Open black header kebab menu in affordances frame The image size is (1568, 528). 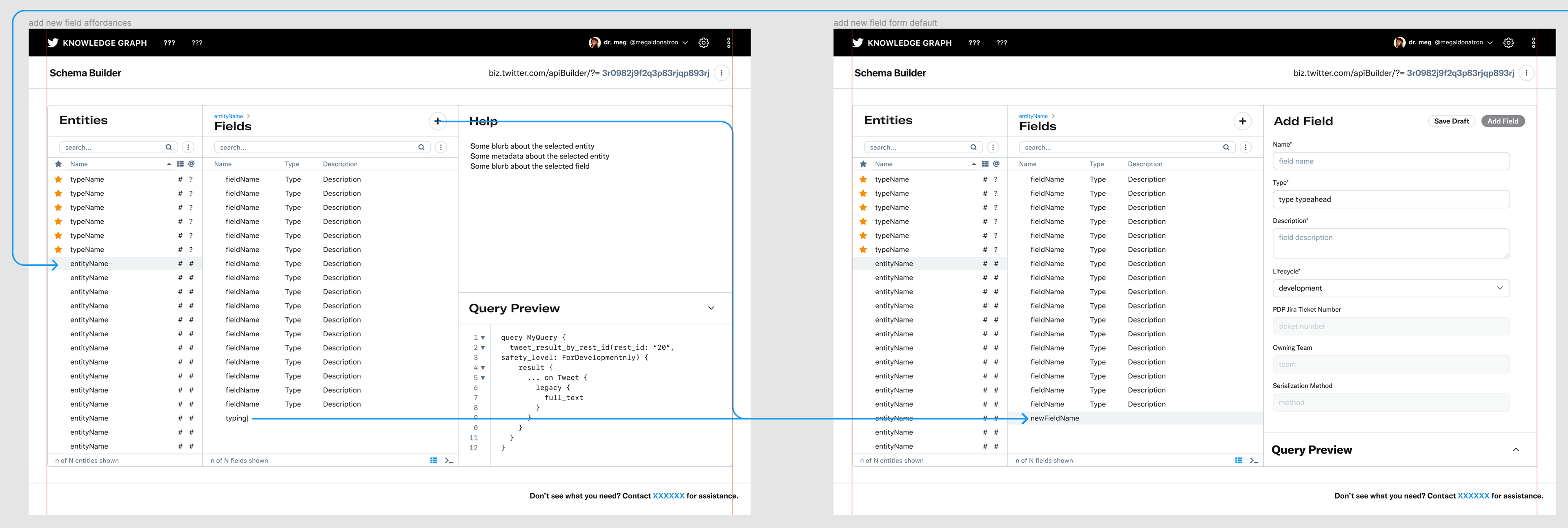728,43
